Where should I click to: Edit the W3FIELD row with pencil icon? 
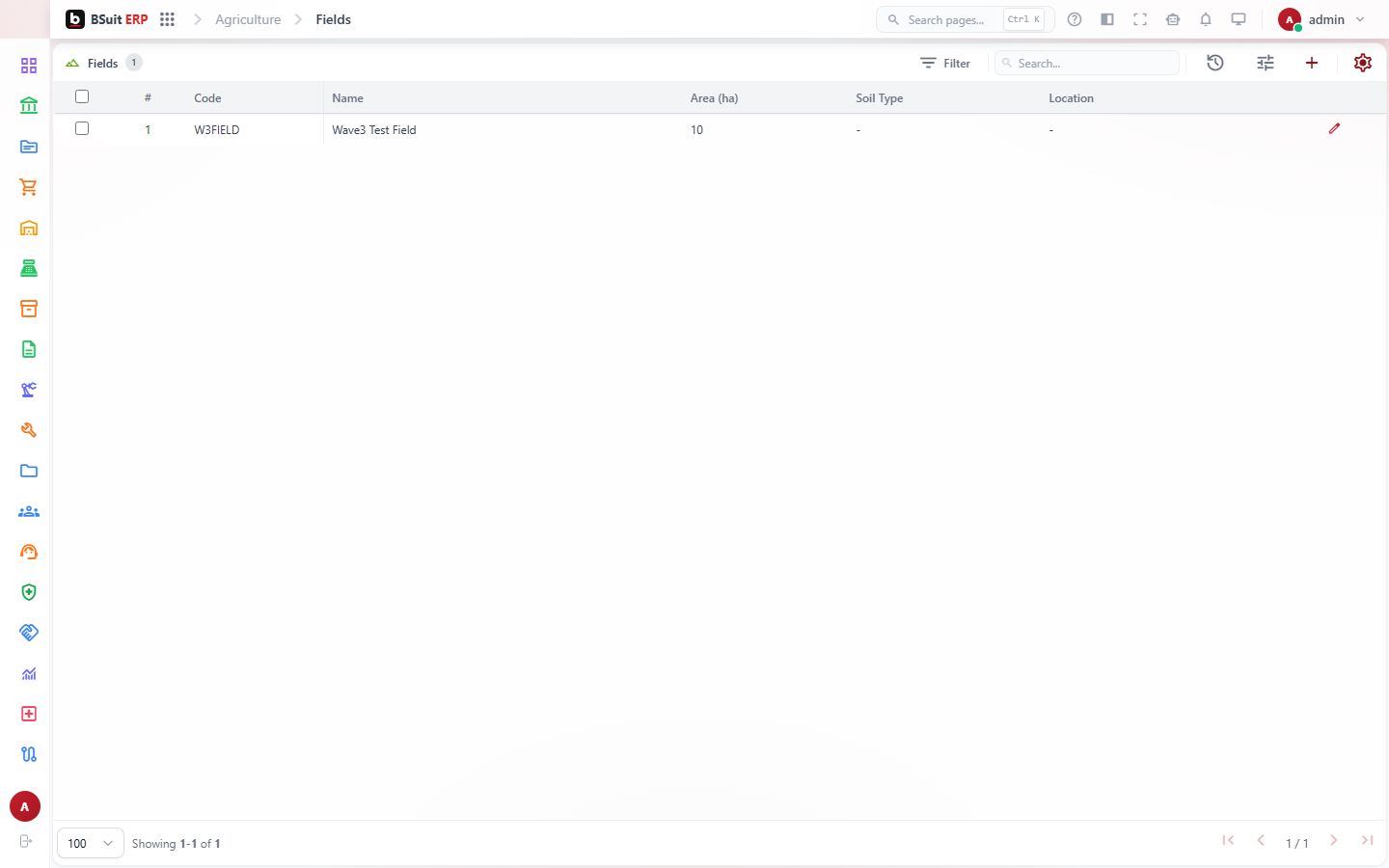[1334, 128]
